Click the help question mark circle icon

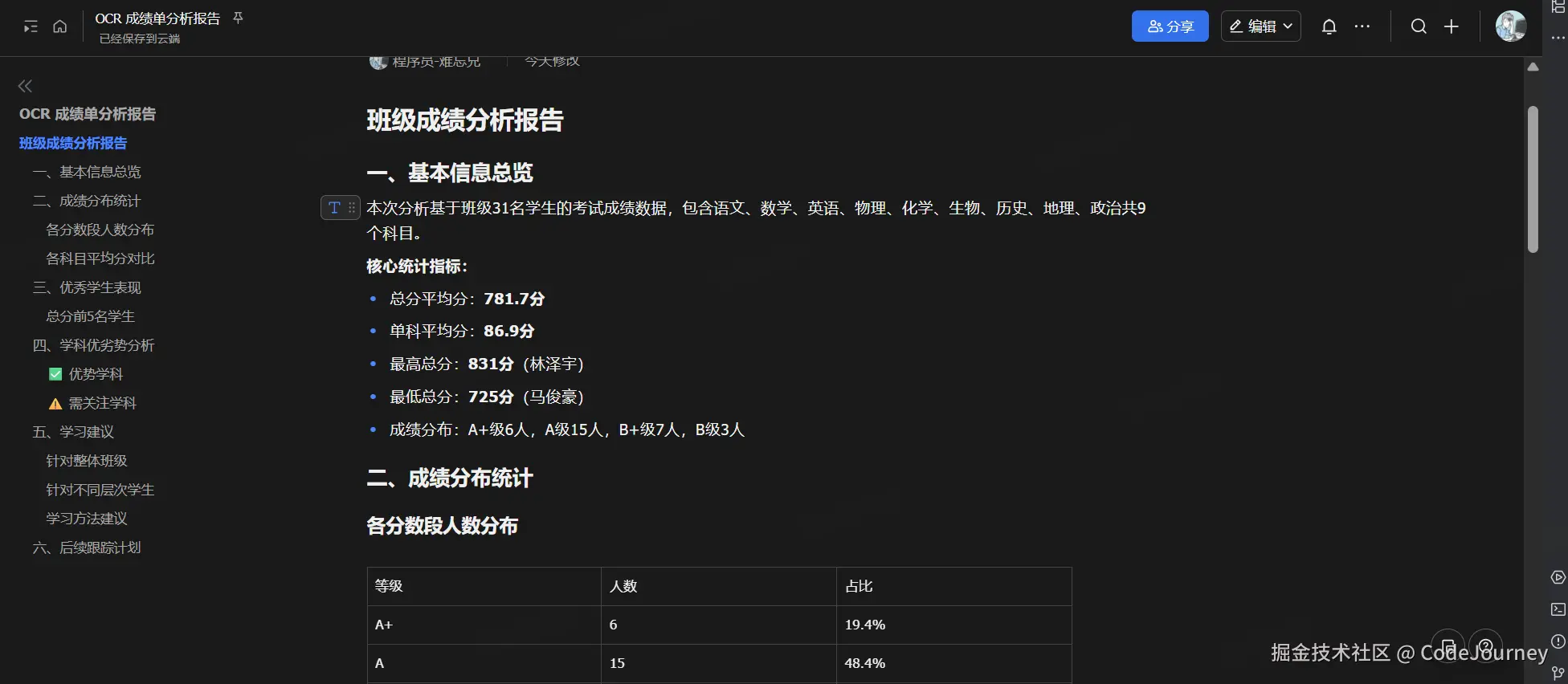coord(1486,645)
